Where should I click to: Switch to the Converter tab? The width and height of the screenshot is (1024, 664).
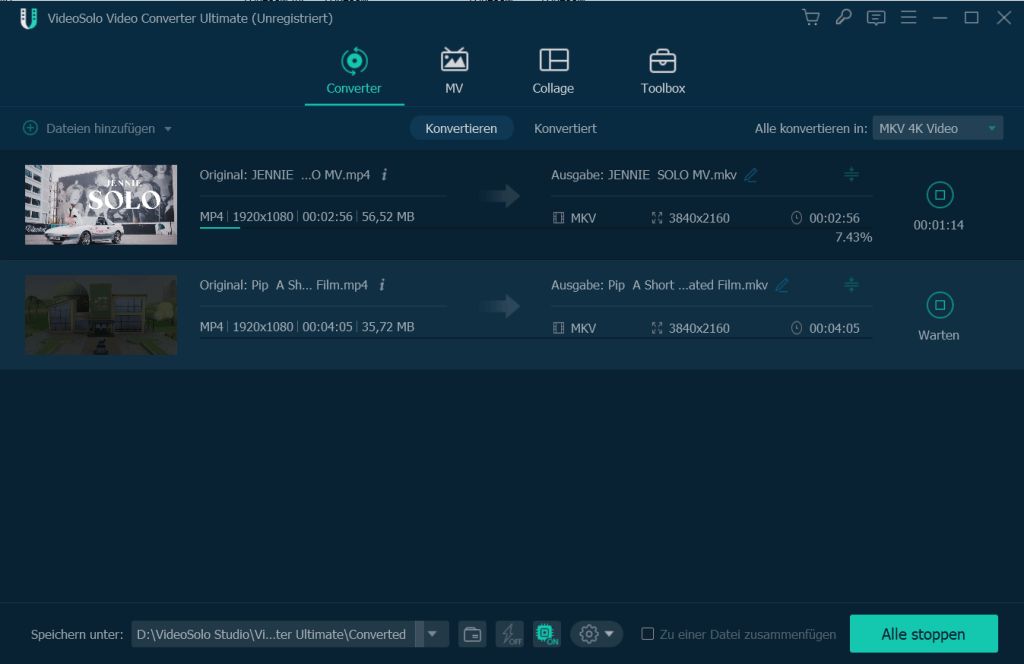click(354, 71)
